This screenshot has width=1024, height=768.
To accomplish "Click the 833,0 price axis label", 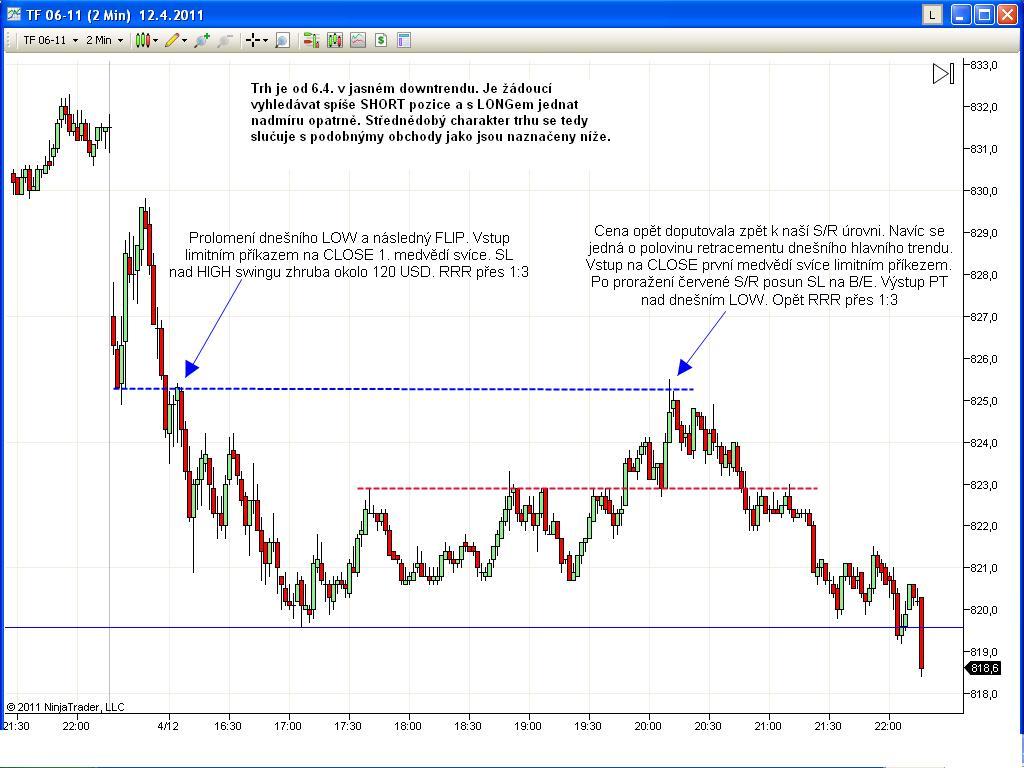I will click(985, 65).
